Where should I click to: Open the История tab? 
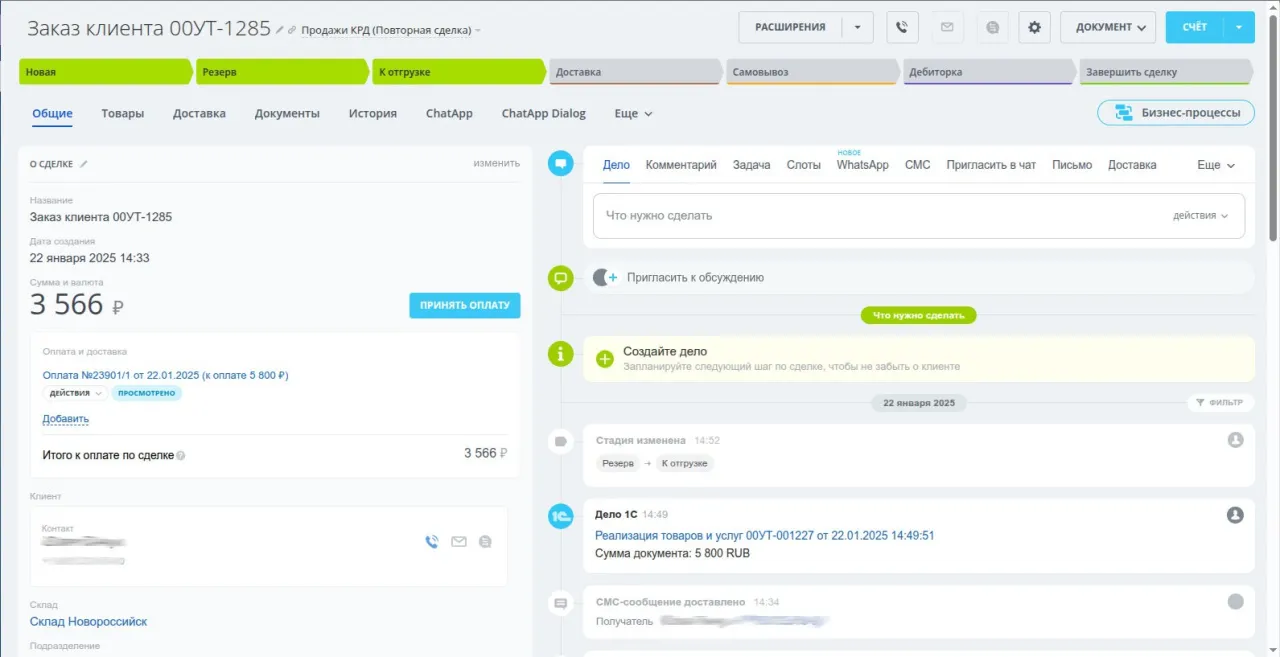[373, 113]
